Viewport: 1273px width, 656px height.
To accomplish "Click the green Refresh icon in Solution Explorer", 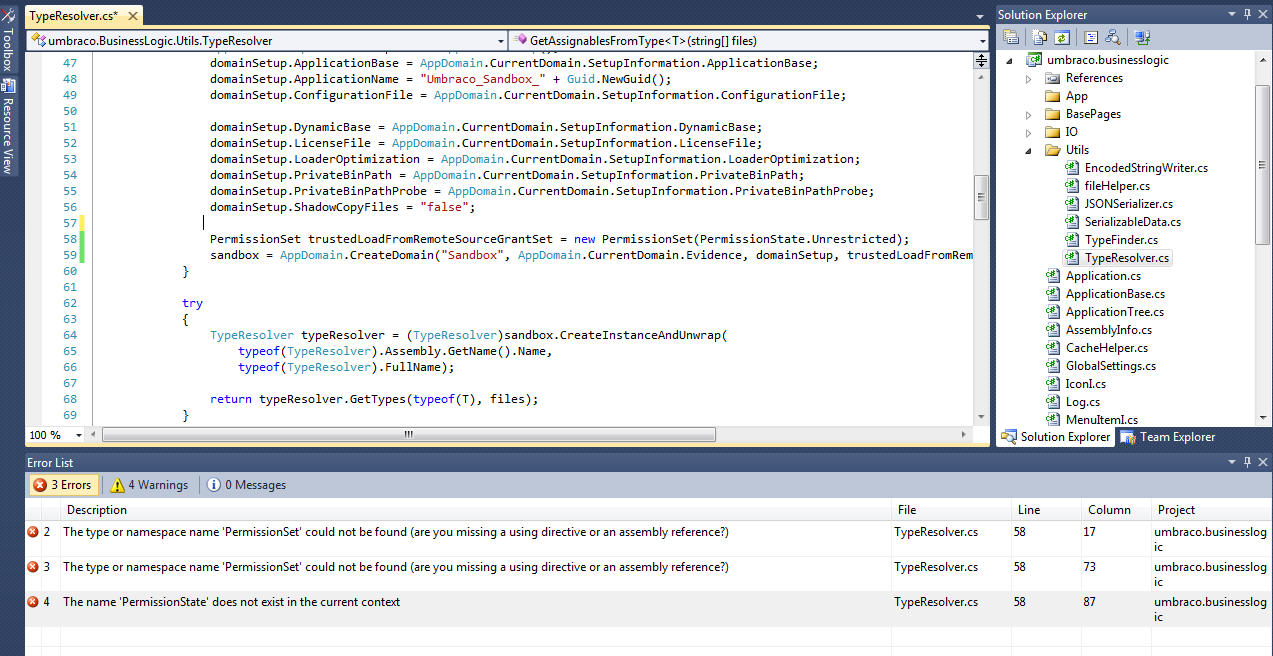I will click(x=1061, y=37).
